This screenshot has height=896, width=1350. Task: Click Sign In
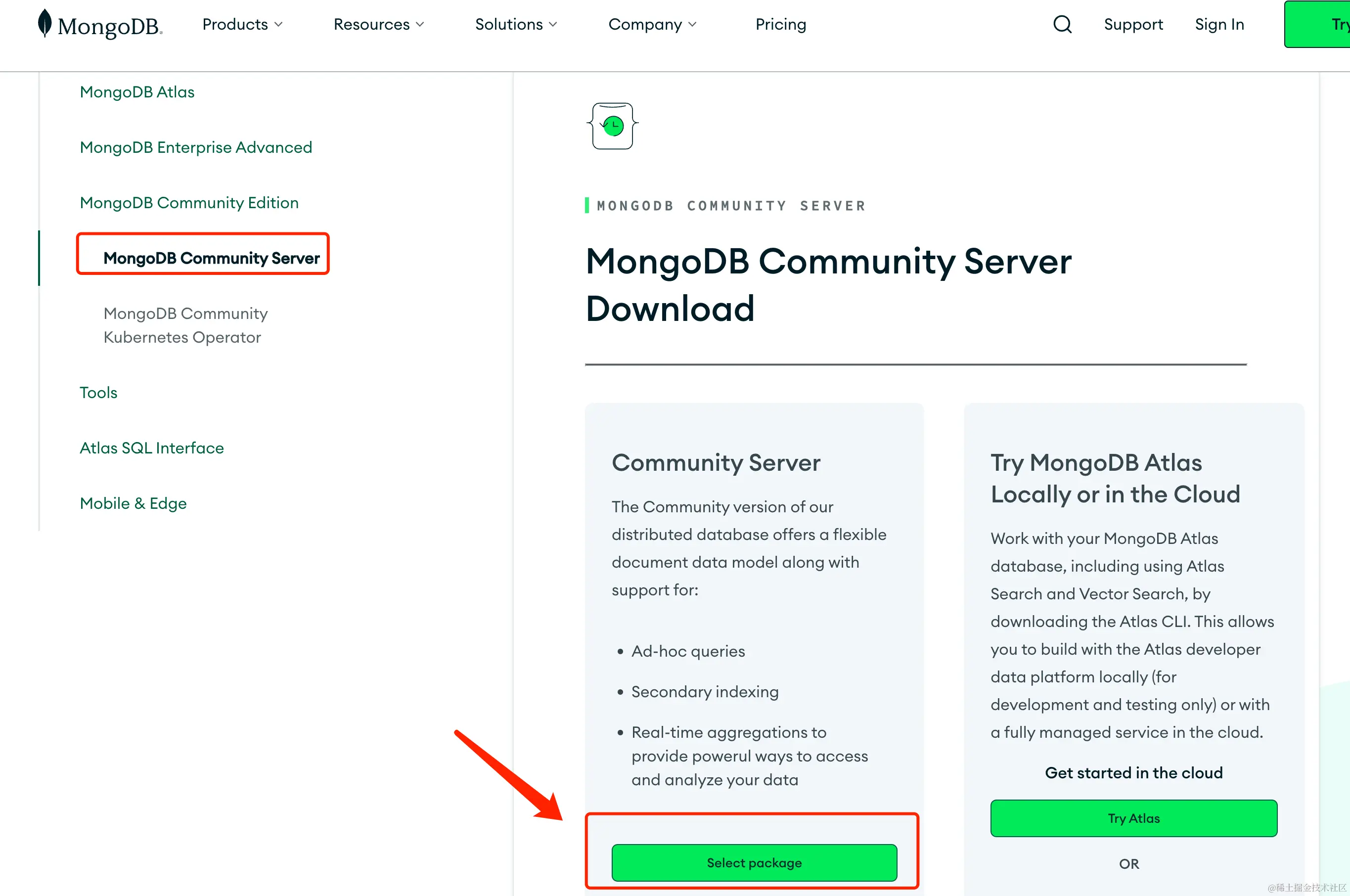1219,25
